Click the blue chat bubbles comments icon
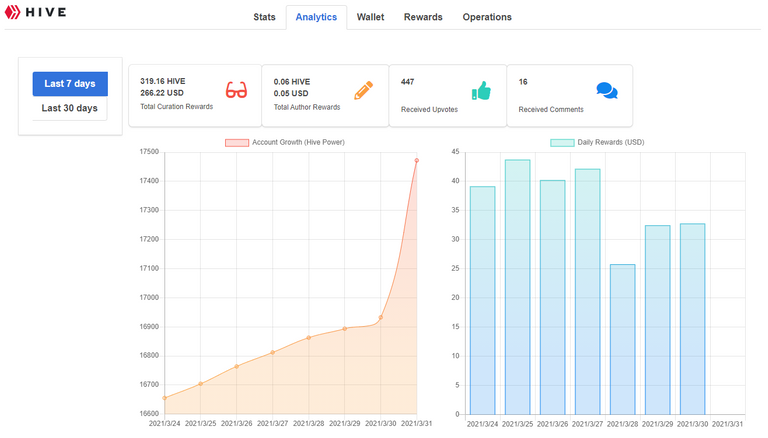 [x=607, y=91]
